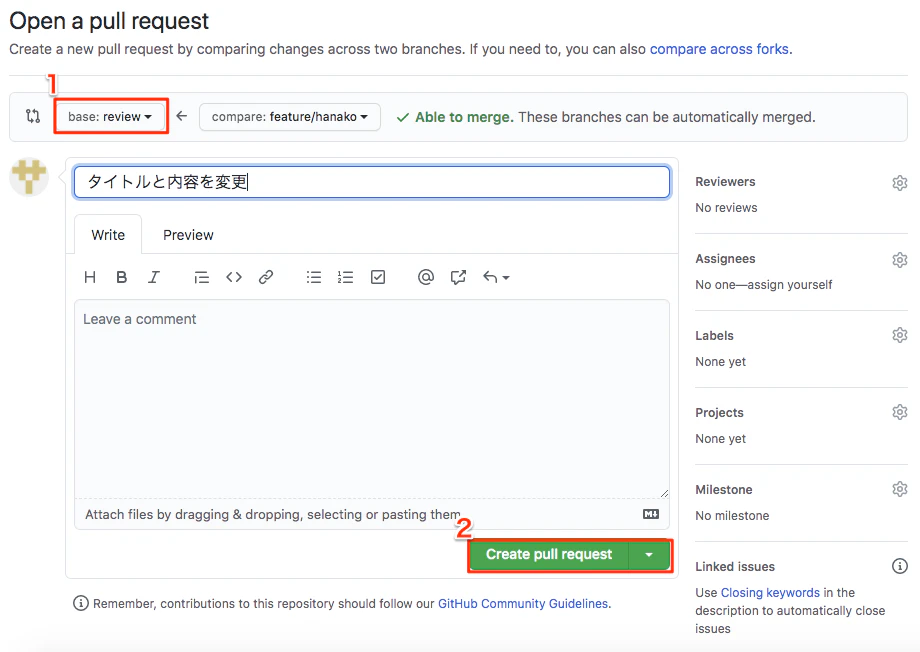Click the Labels heading
Image resolution: width=920 pixels, height=652 pixels.
(x=715, y=336)
